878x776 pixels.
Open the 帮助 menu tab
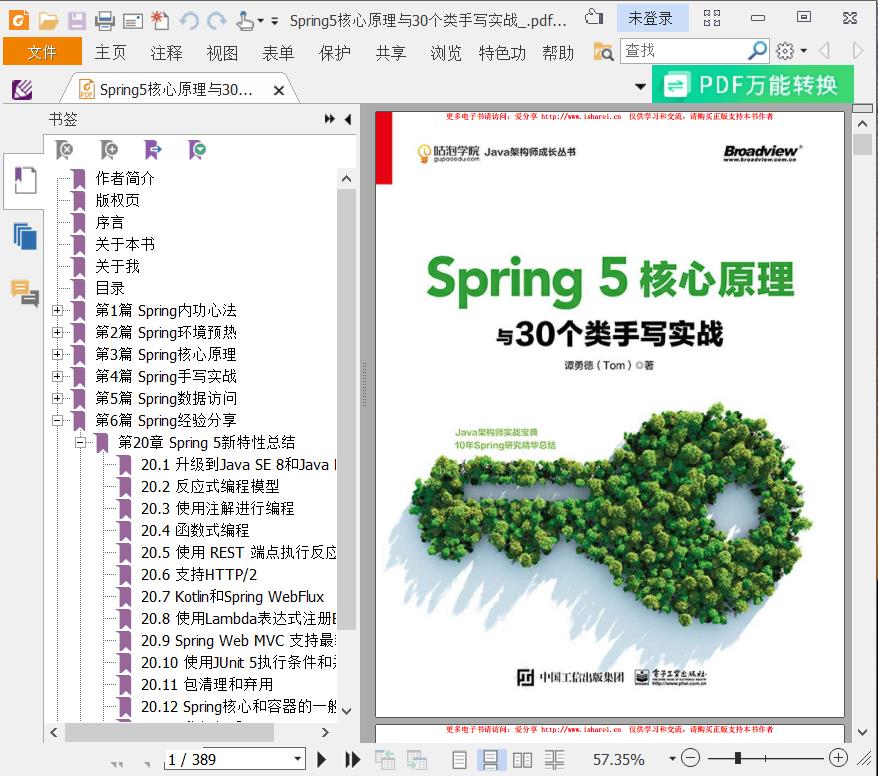[558, 53]
